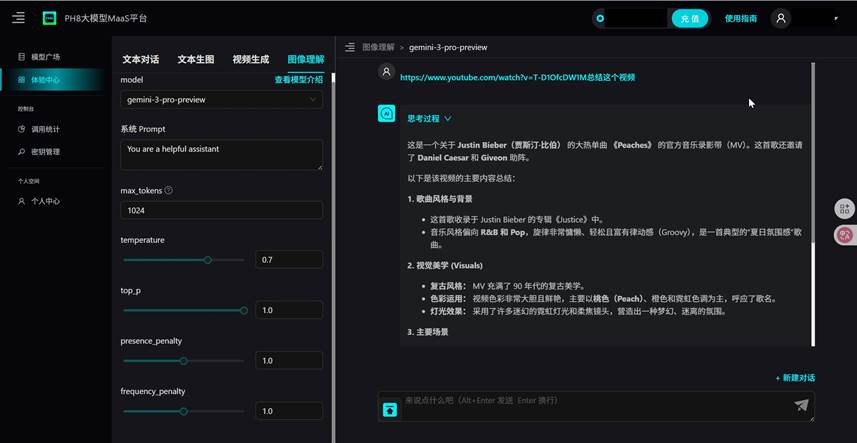Click the 模型广场 list icon
The width and height of the screenshot is (857, 443).
point(21,57)
